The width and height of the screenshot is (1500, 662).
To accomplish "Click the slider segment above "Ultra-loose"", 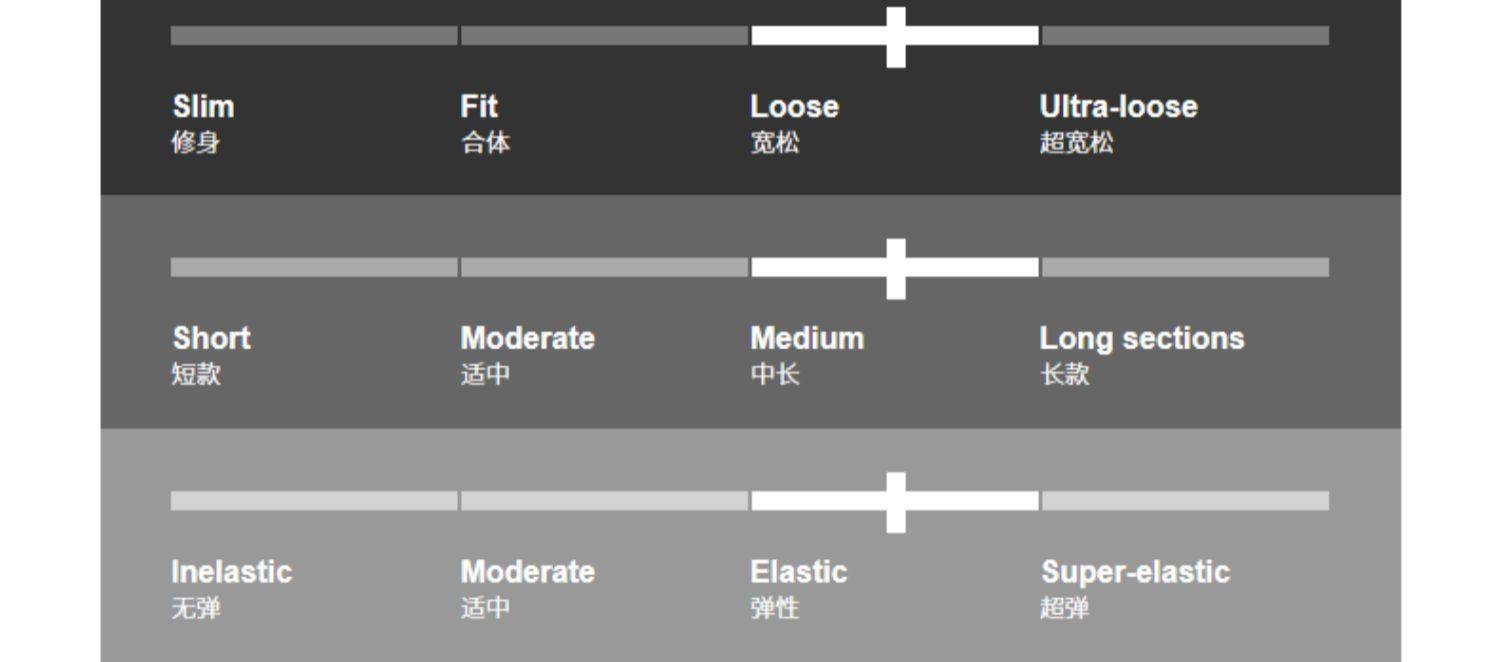I will coord(1185,36).
